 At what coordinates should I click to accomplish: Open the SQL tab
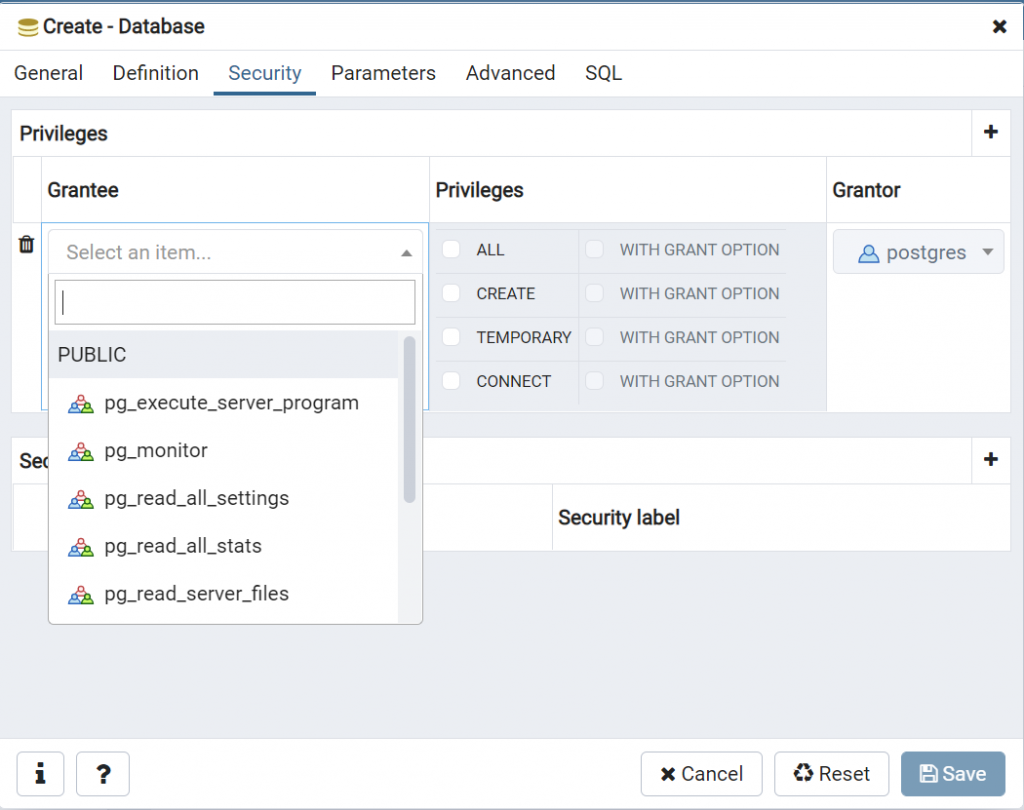click(603, 73)
